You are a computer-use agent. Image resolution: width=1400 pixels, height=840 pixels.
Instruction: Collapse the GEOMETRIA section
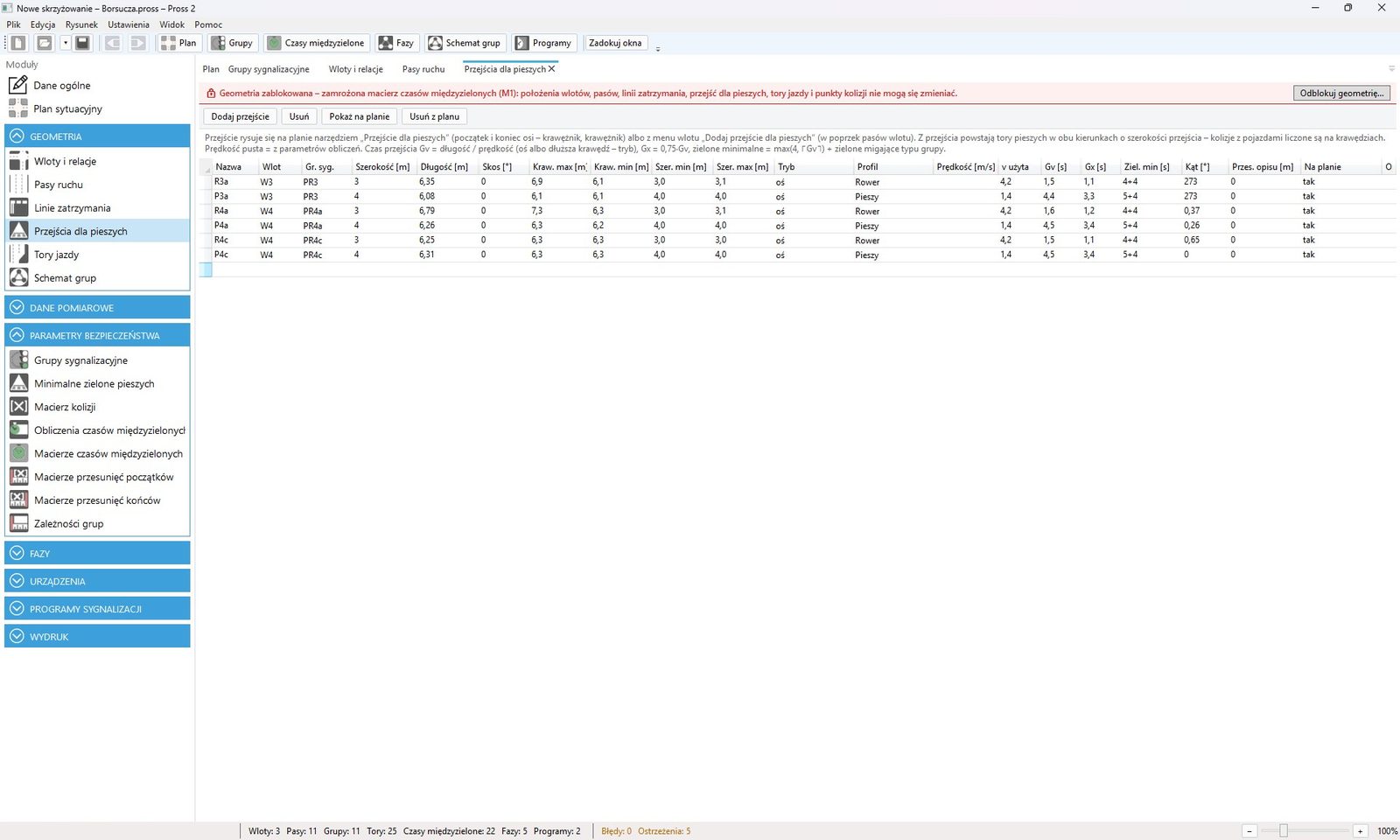(x=97, y=136)
